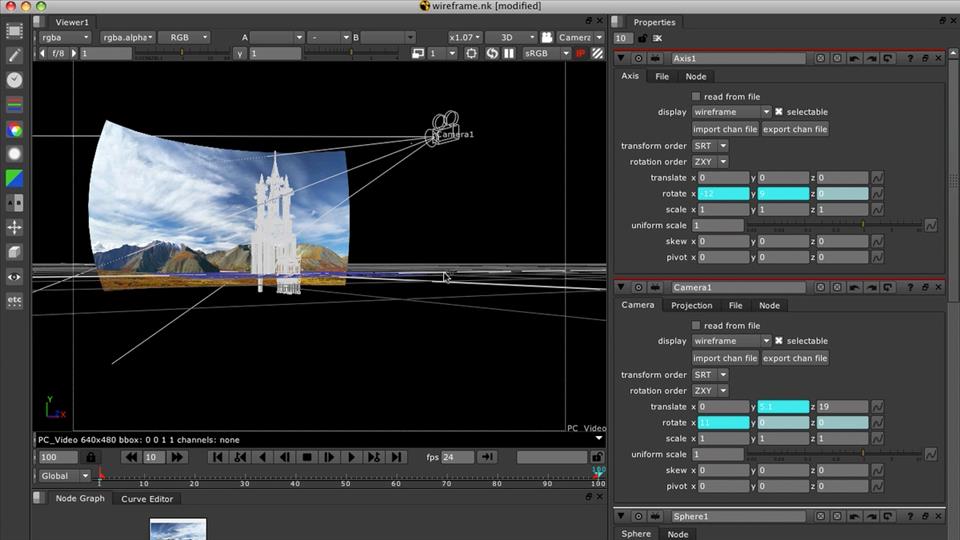
Task: Toggle the frame range lock icon
Action: pos(91,457)
